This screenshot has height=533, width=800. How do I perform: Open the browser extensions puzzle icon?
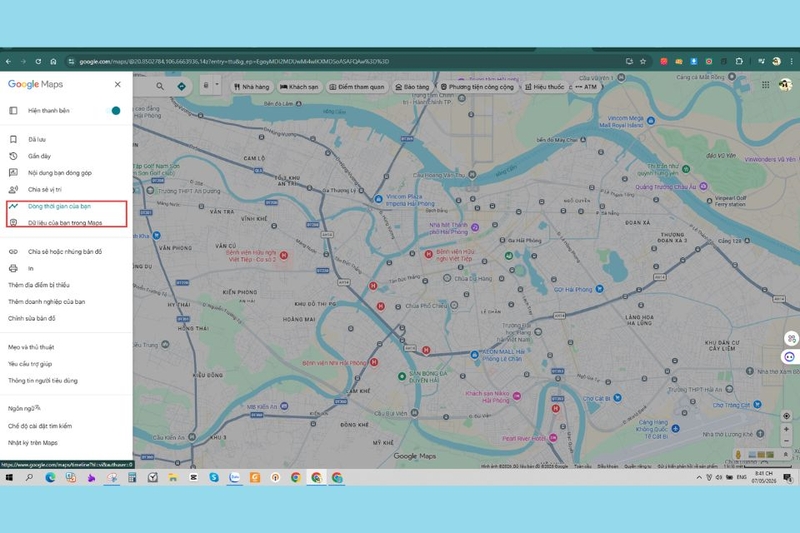(739, 61)
